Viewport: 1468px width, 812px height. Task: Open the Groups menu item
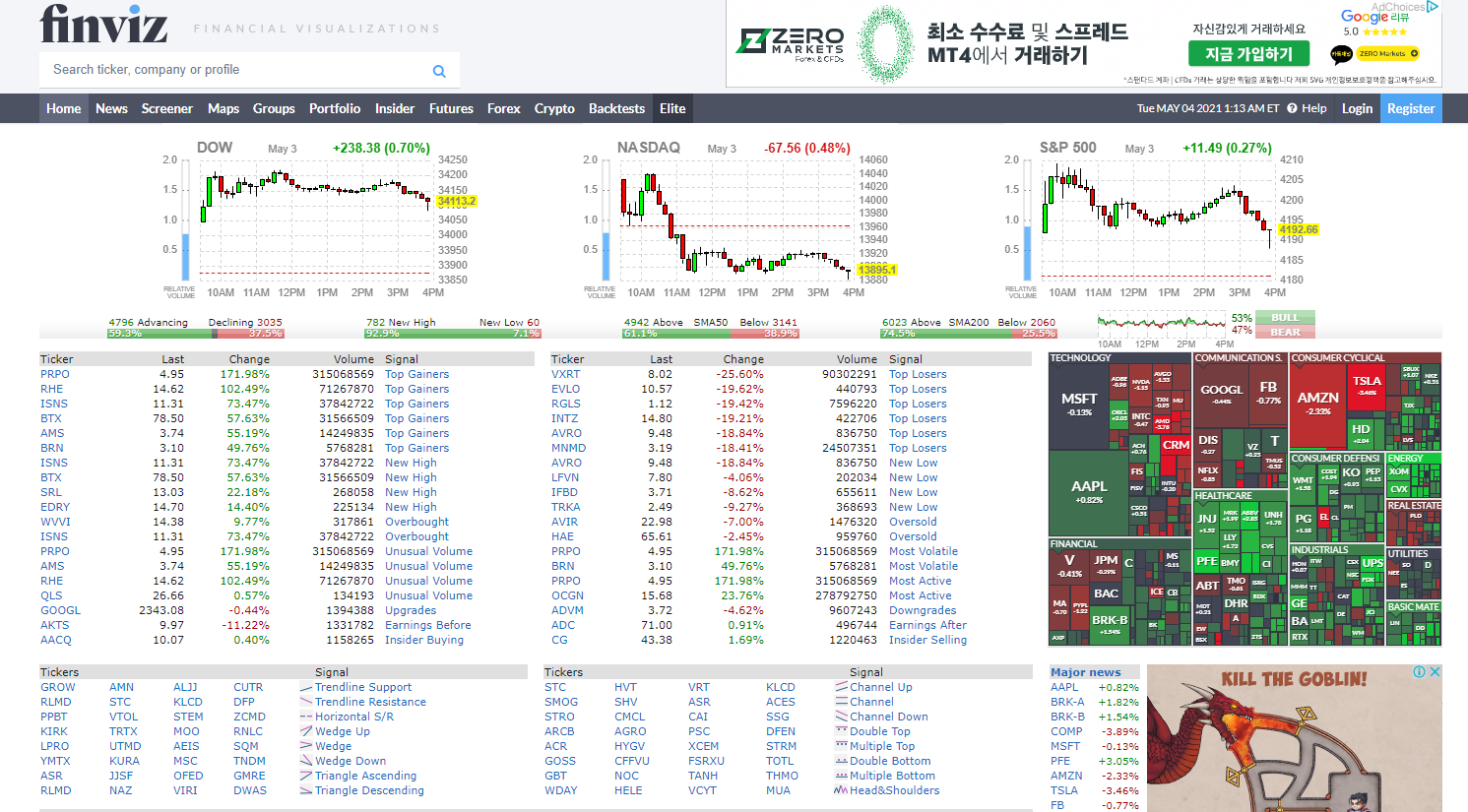pyautogui.click(x=274, y=108)
